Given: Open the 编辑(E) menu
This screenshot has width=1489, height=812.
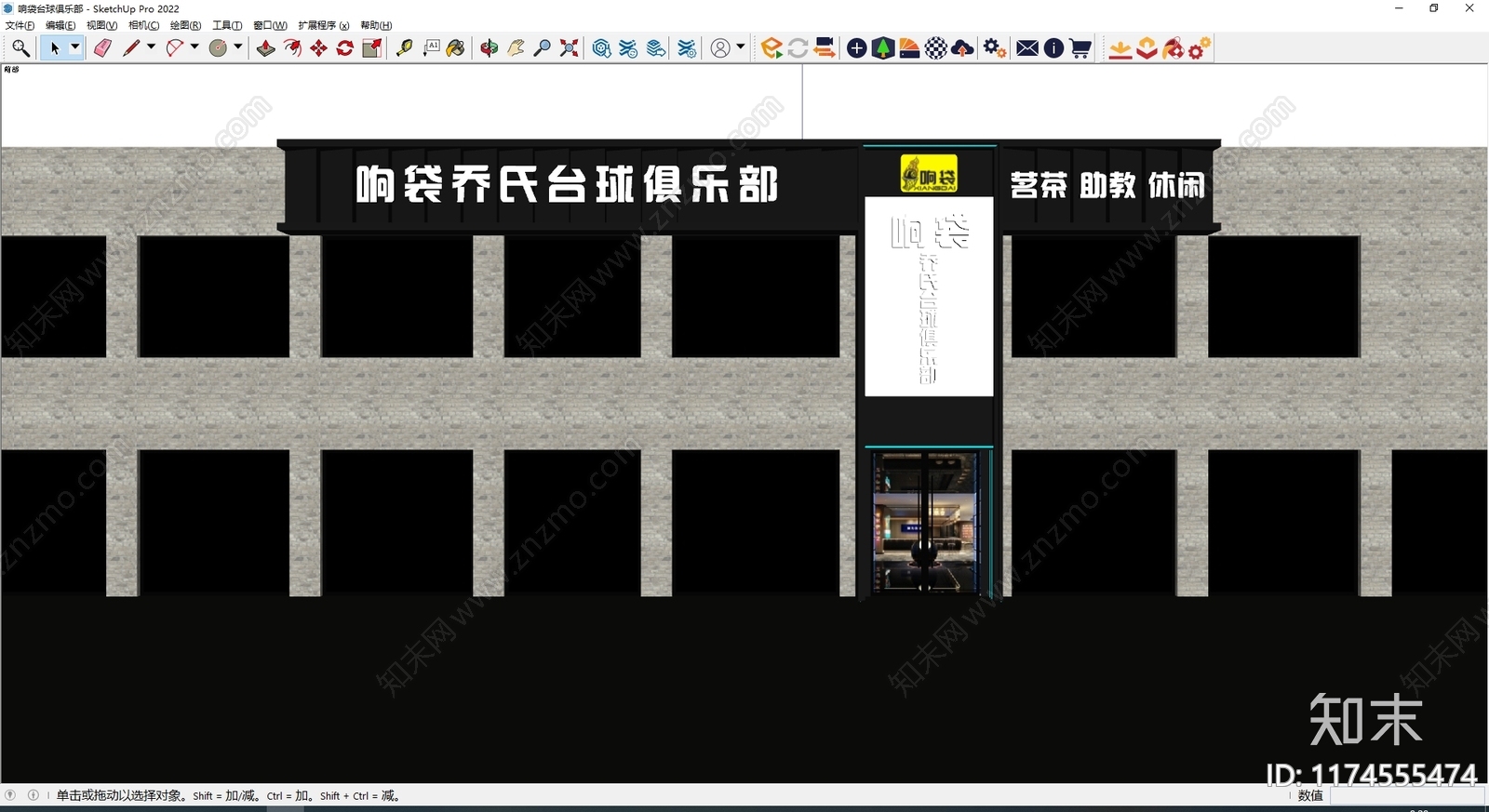Looking at the screenshot, I should pos(60,25).
